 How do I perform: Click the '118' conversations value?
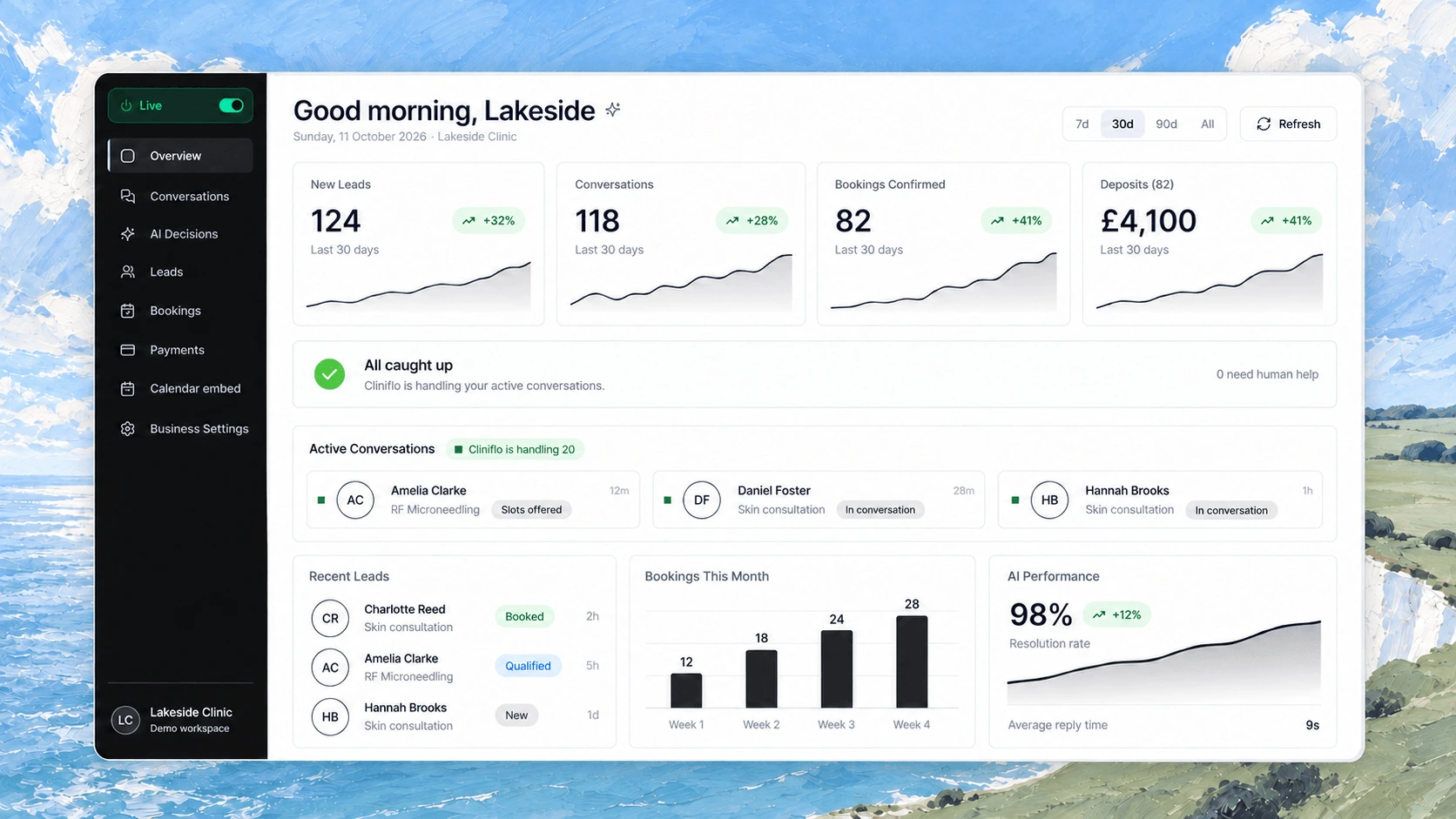597,221
